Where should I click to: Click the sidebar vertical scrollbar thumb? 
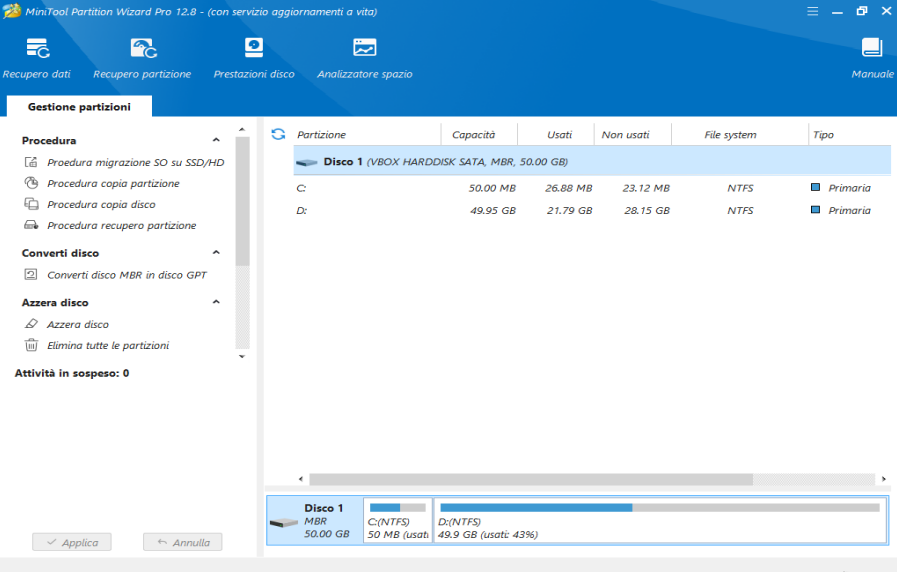pos(242,201)
